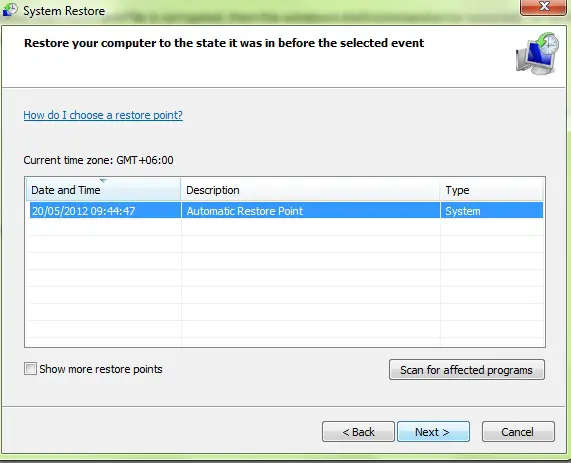Click the Show more restore points label
The width and height of the screenshot is (571, 463).
tap(101, 369)
